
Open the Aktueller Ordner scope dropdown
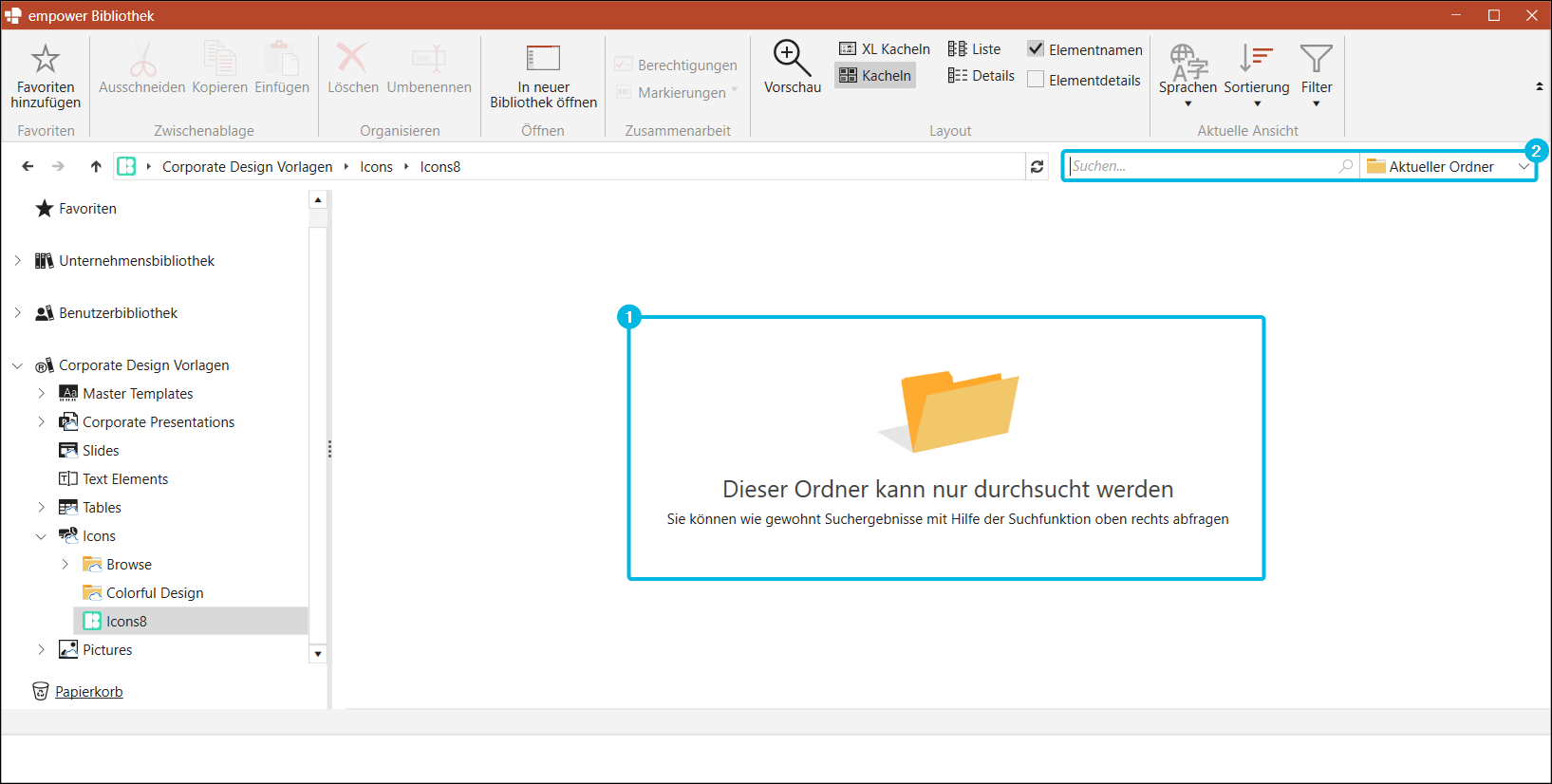(x=1447, y=166)
